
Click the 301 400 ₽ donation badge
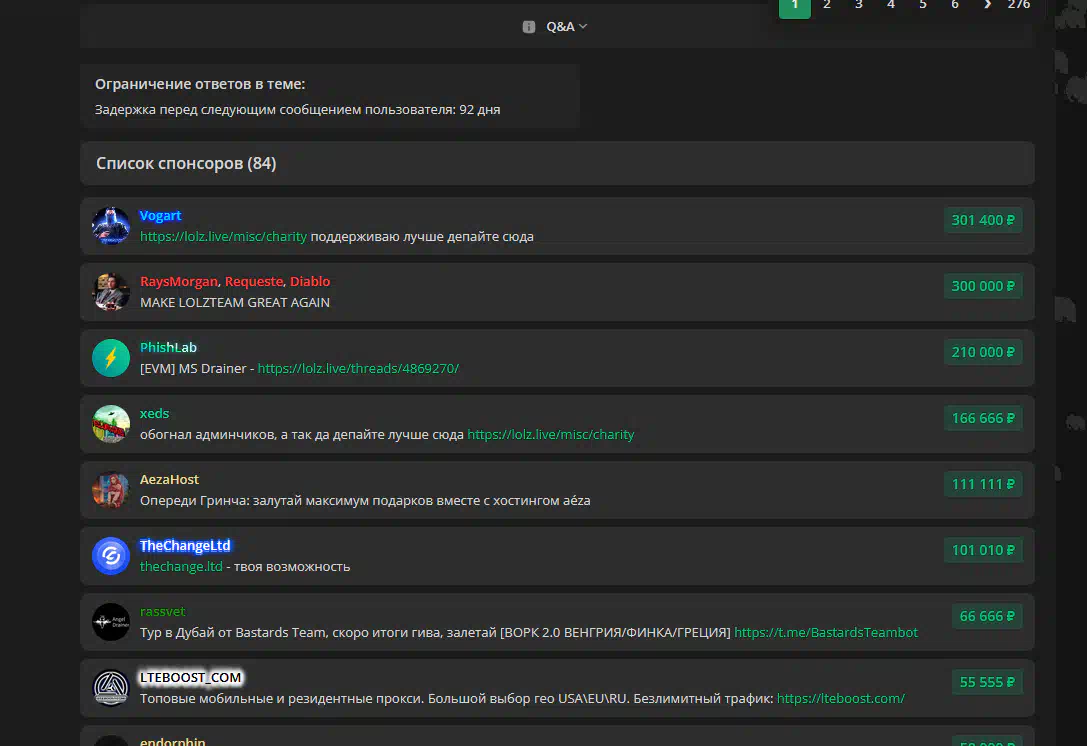click(x=982, y=220)
